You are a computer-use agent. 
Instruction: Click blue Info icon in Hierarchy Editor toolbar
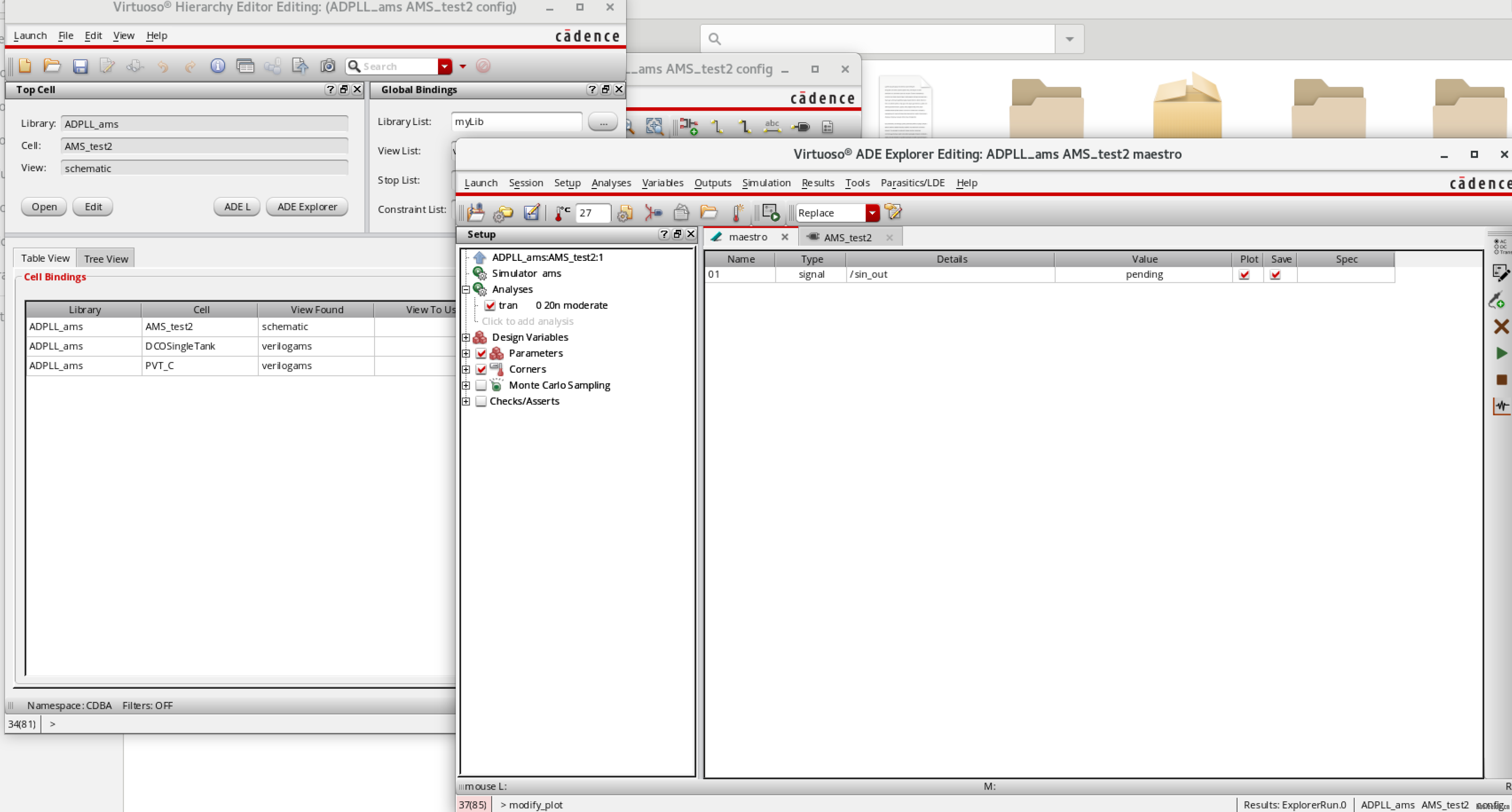217,66
